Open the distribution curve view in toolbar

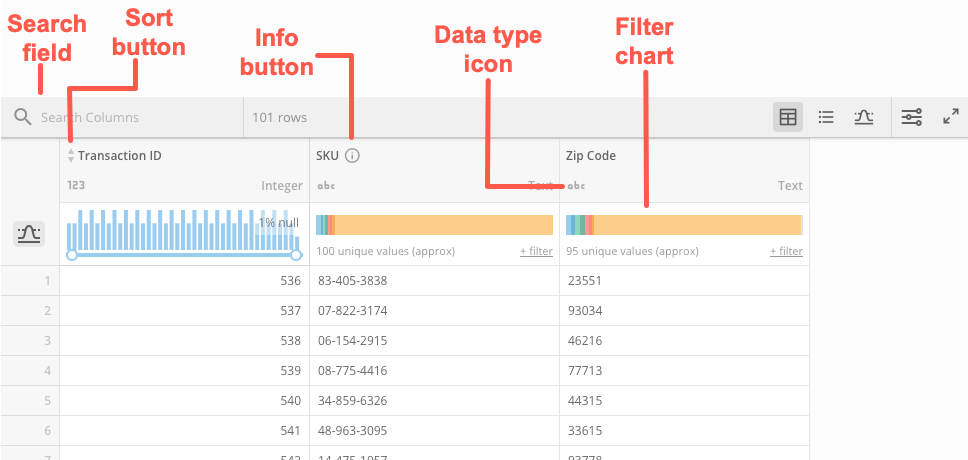point(864,117)
